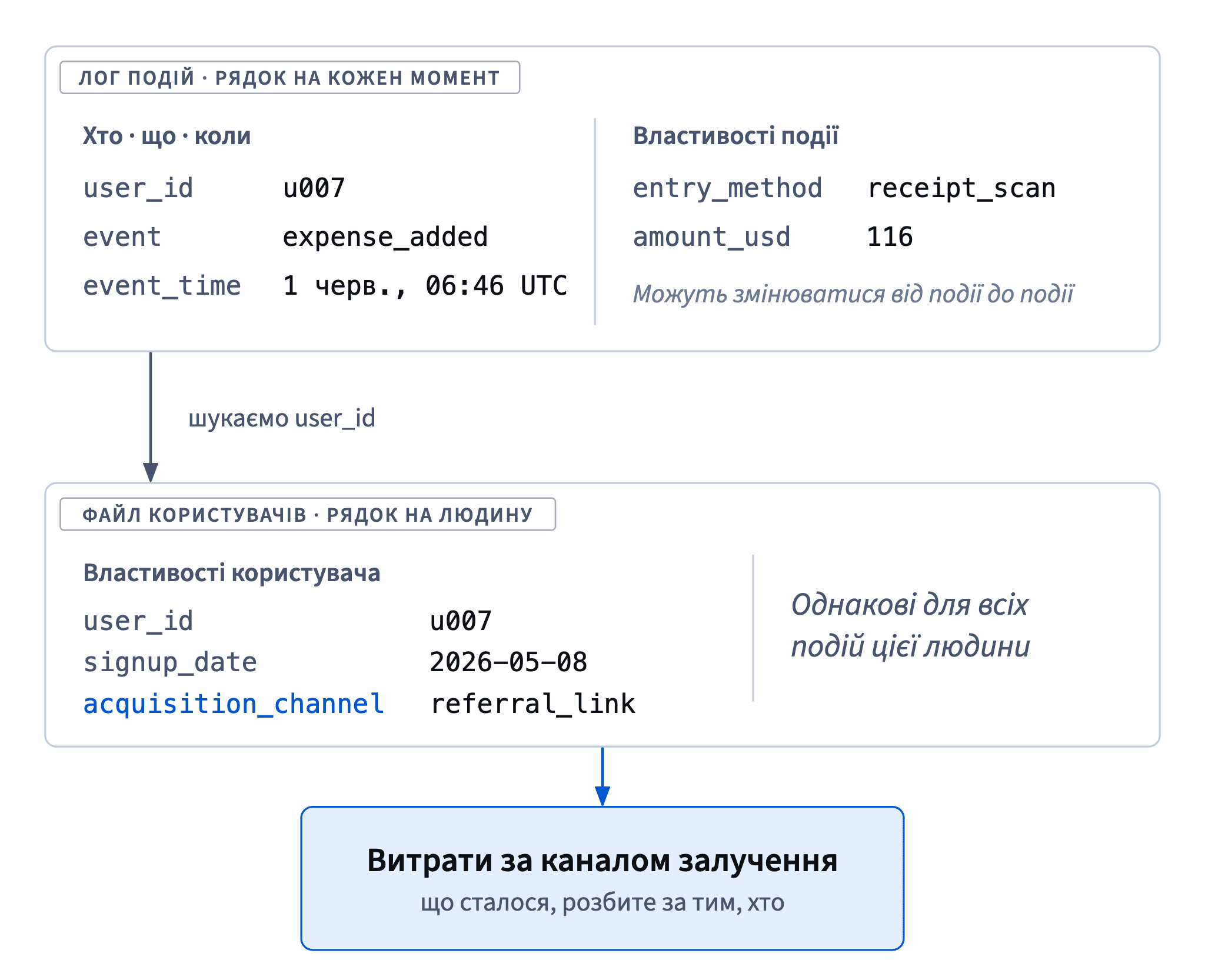Click the 'ЛОГ ПОДІЙ · РЯДОК НА КОЖЕН МОМЕНТ' label
The height and width of the screenshot is (980, 1205).
click(x=289, y=78)
